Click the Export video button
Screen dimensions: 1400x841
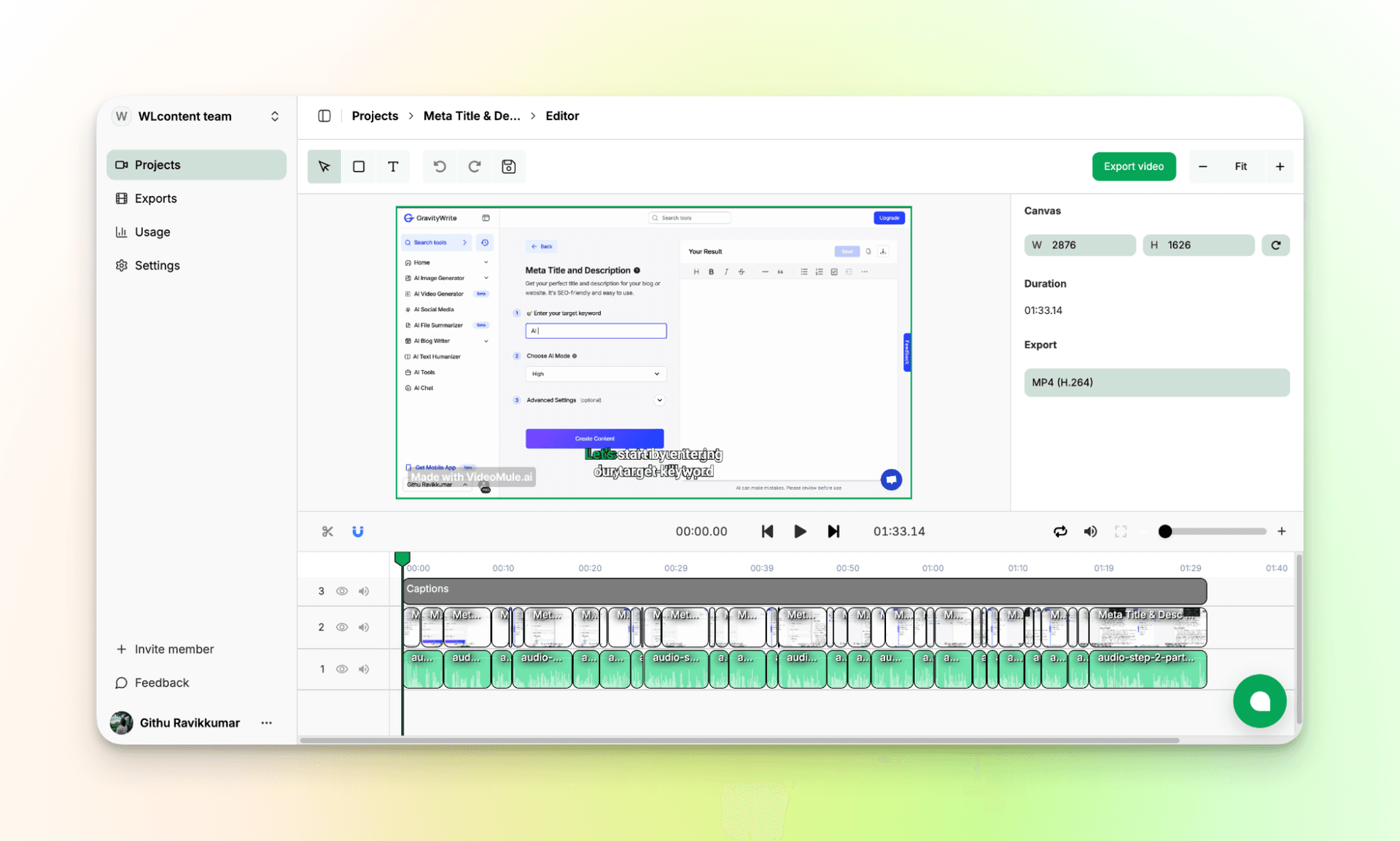click(1133, 166)
